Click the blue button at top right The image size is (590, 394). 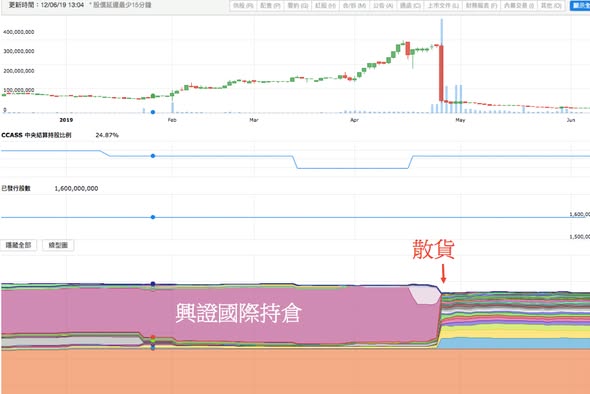(580, 5)
